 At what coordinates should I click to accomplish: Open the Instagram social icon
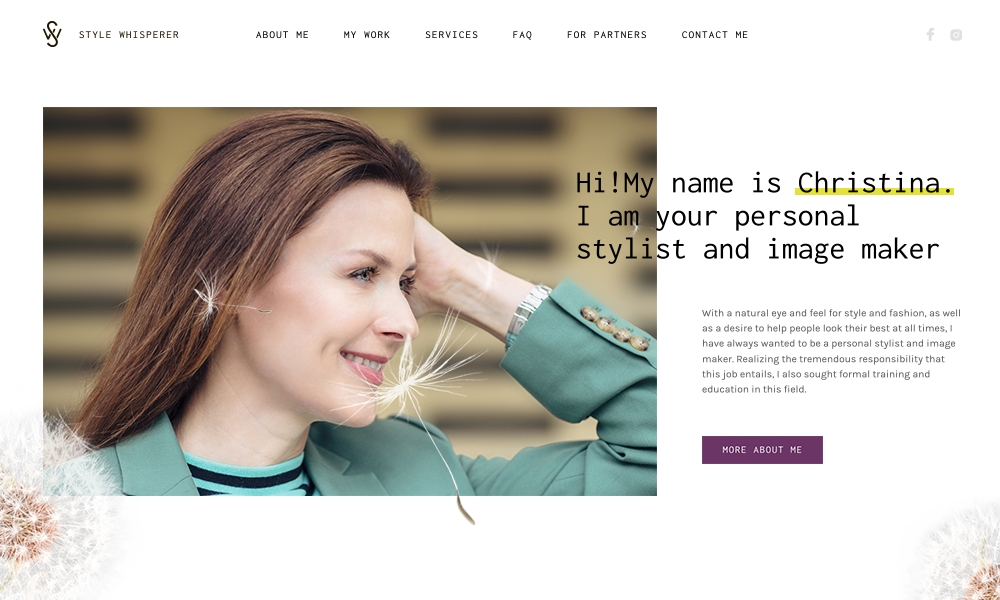[x=955, y=35]
